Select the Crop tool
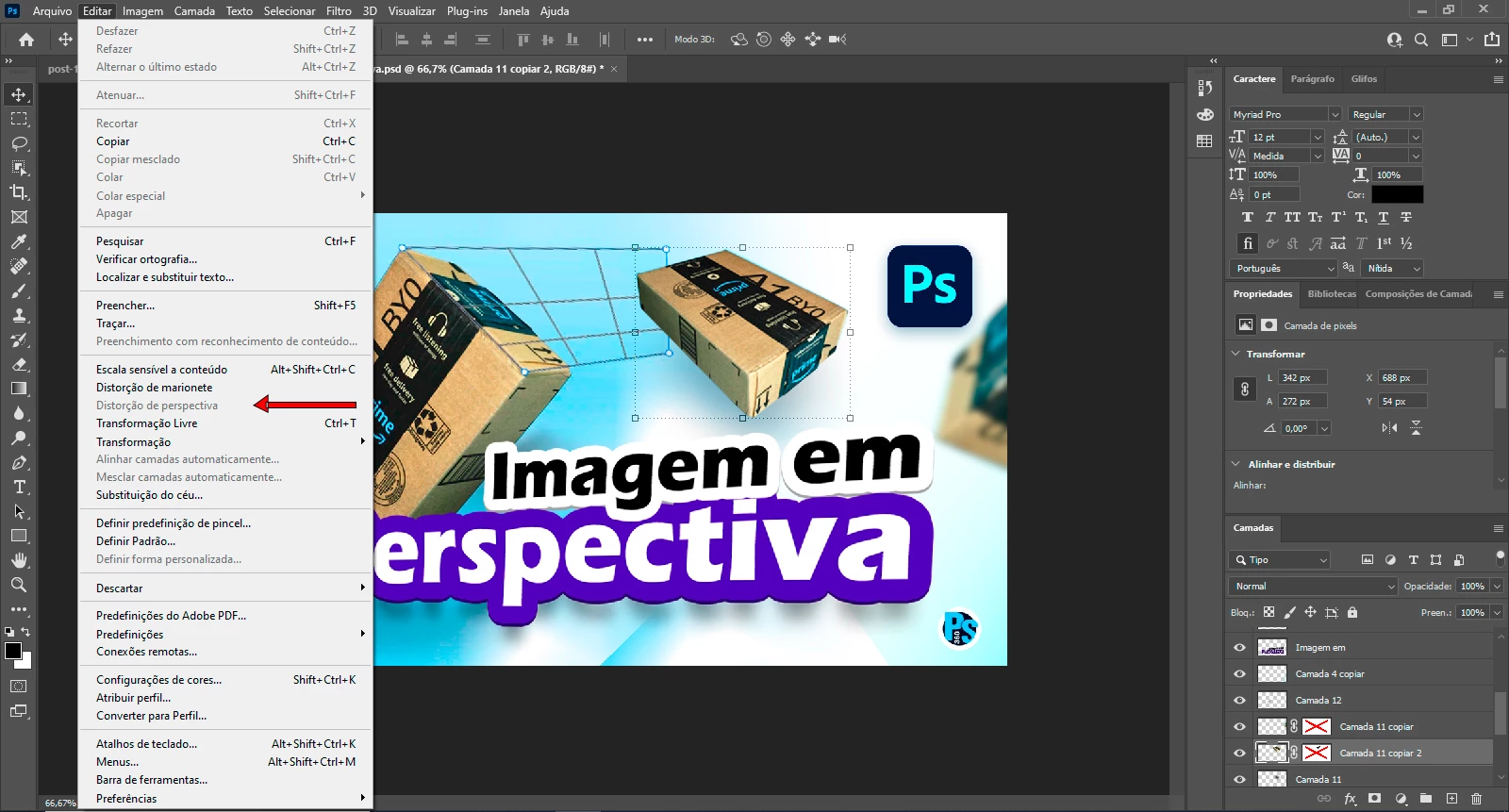Screen dimensions: 1509x812 coord(19,192)
